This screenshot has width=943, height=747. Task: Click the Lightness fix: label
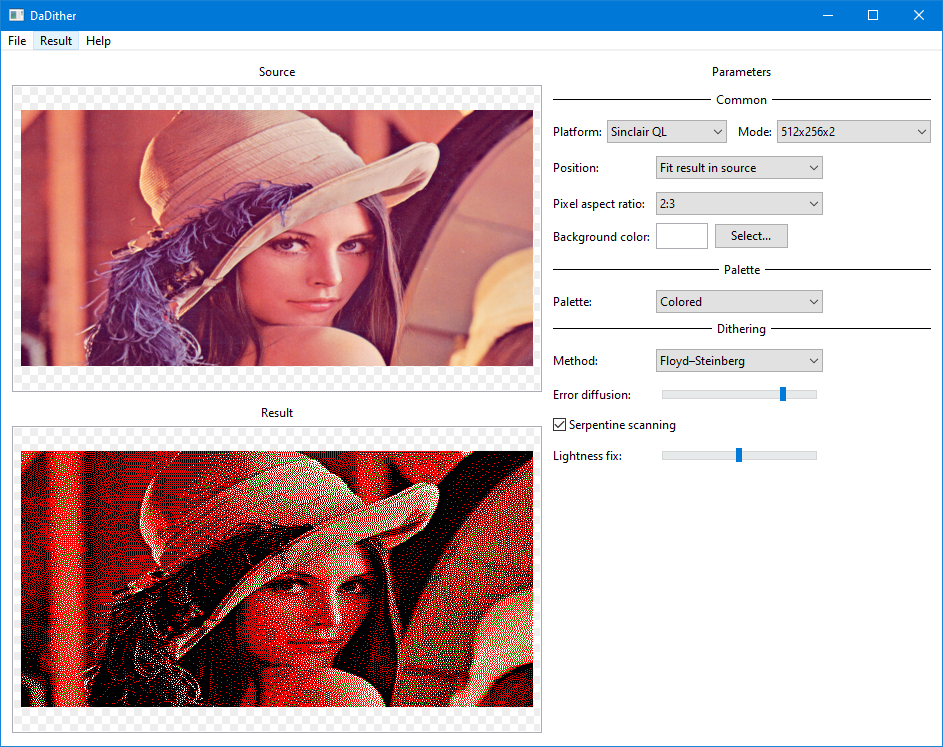pyautogui.click(x=588, y=456)
